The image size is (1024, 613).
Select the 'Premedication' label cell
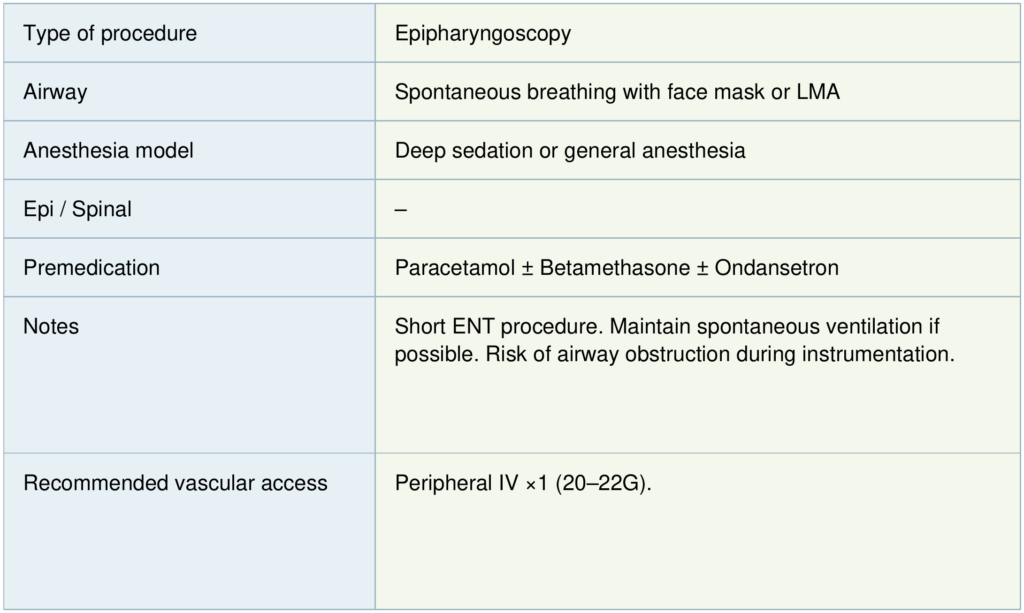coord(92,268)
